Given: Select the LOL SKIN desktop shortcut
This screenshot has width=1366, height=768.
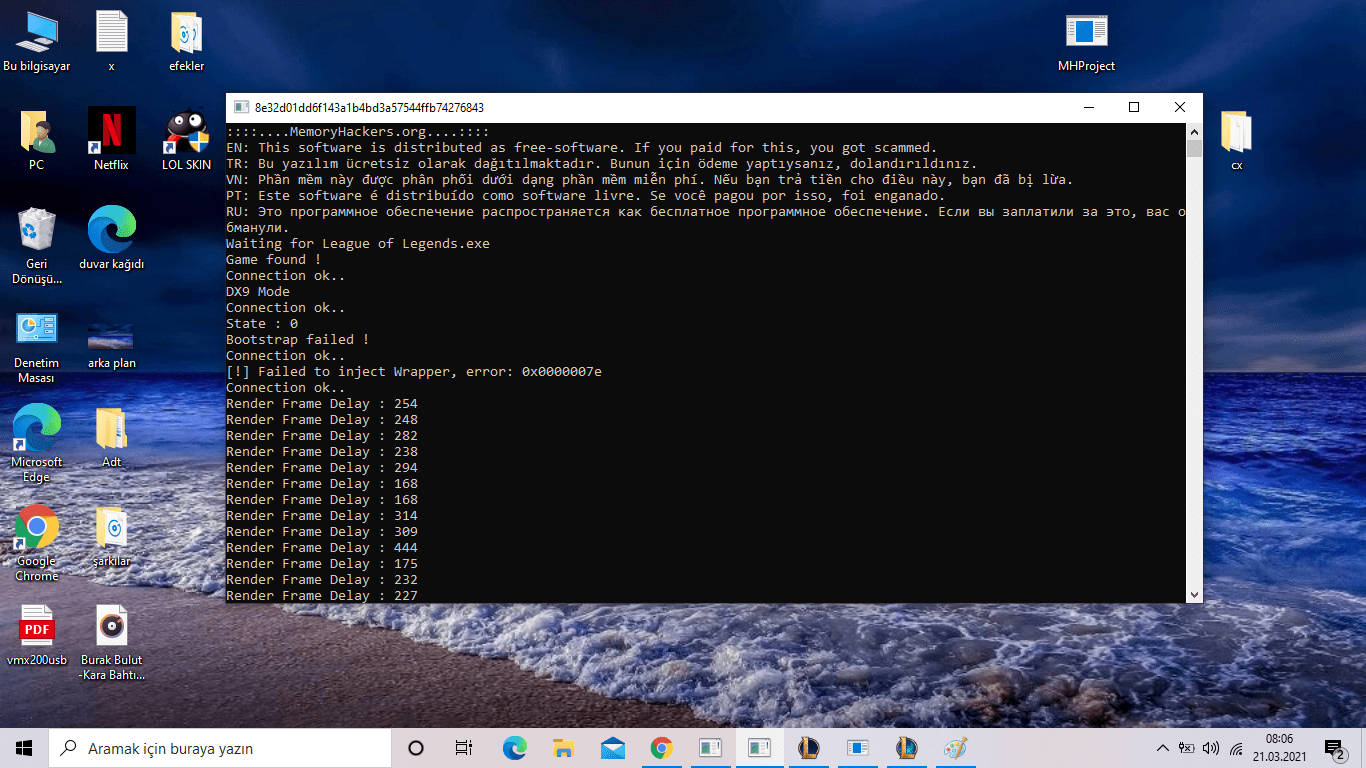Looking at the screenshot, I should tap(187, 139).
